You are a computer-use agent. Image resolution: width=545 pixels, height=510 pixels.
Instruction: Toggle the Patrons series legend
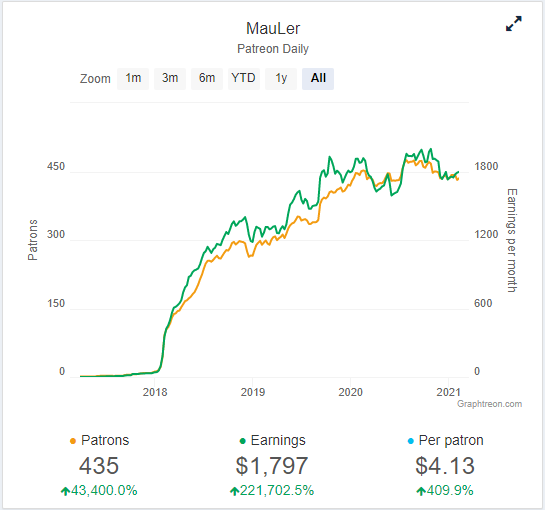tap(99, 440)
